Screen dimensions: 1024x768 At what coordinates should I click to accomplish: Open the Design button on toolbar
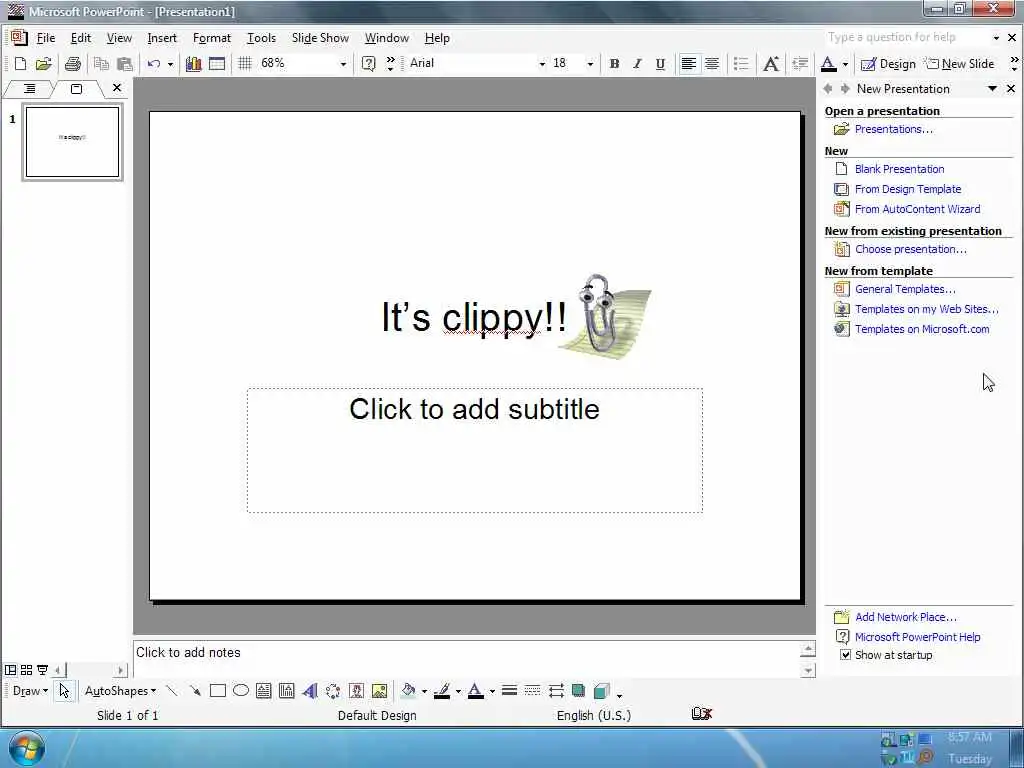pyautogui.click(x=888, y=63)
